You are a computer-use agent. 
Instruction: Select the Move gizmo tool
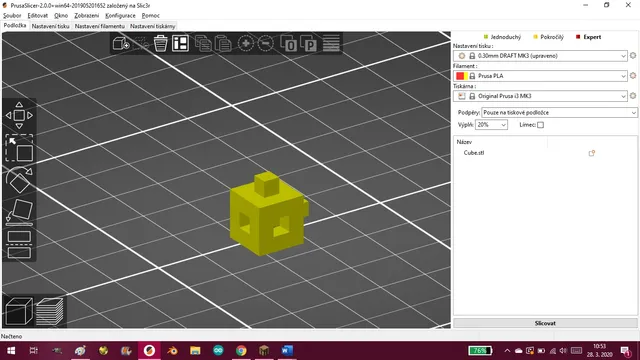click(19, 116)
